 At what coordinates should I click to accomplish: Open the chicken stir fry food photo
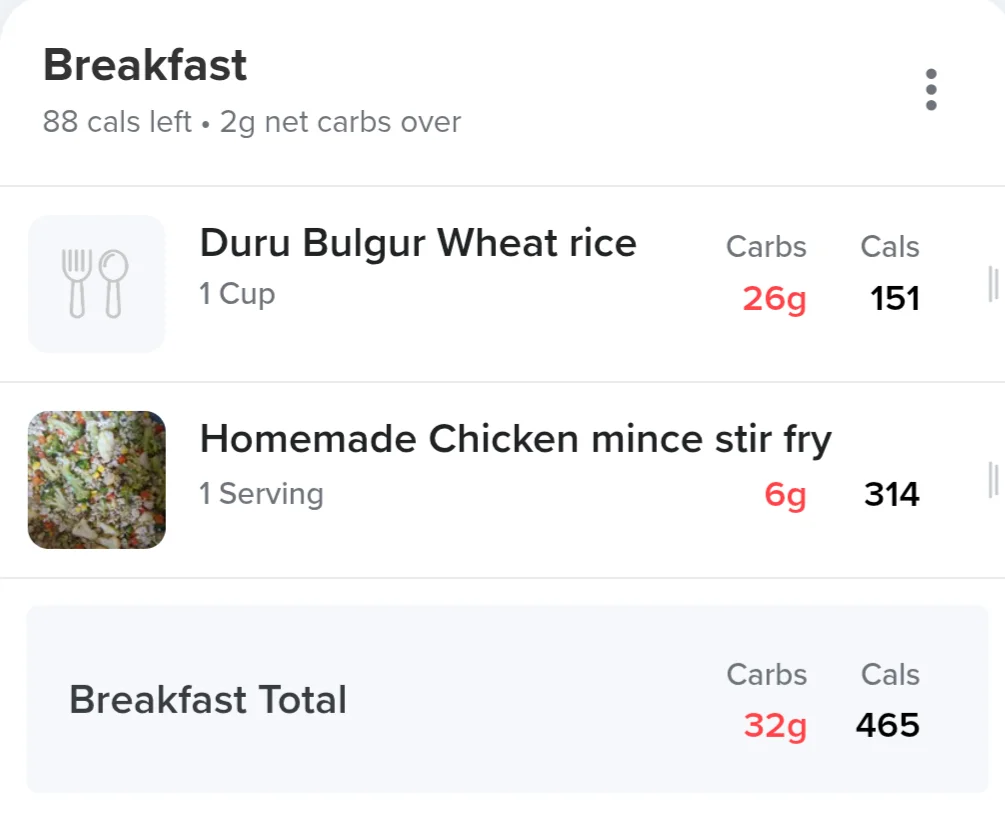(x=97, y=480)
